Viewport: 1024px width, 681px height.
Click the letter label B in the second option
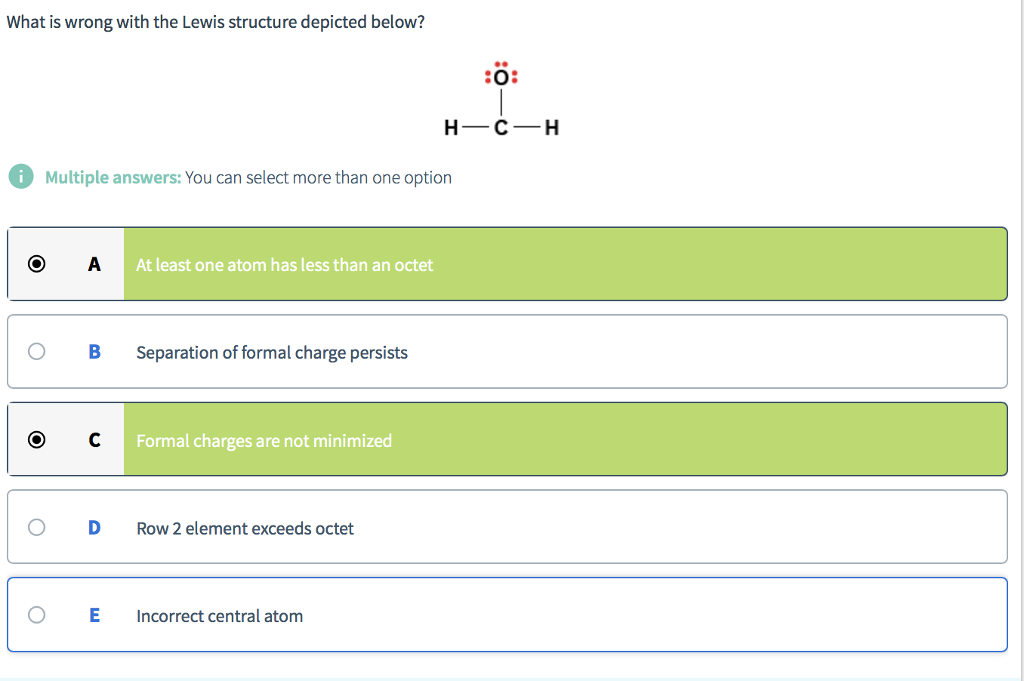tap(94, 352)
